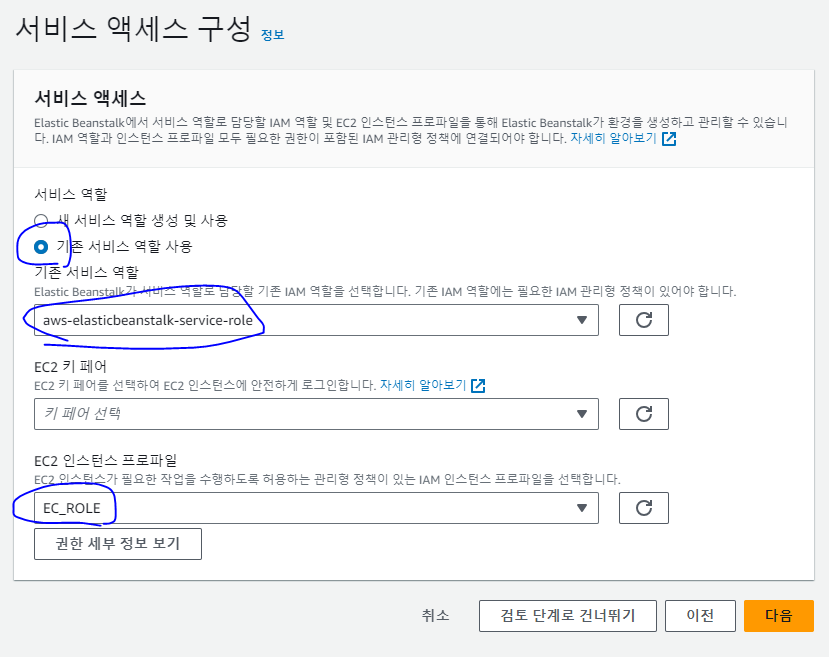Open the EC_ROLE instance profile dropdown

[316, 508]
